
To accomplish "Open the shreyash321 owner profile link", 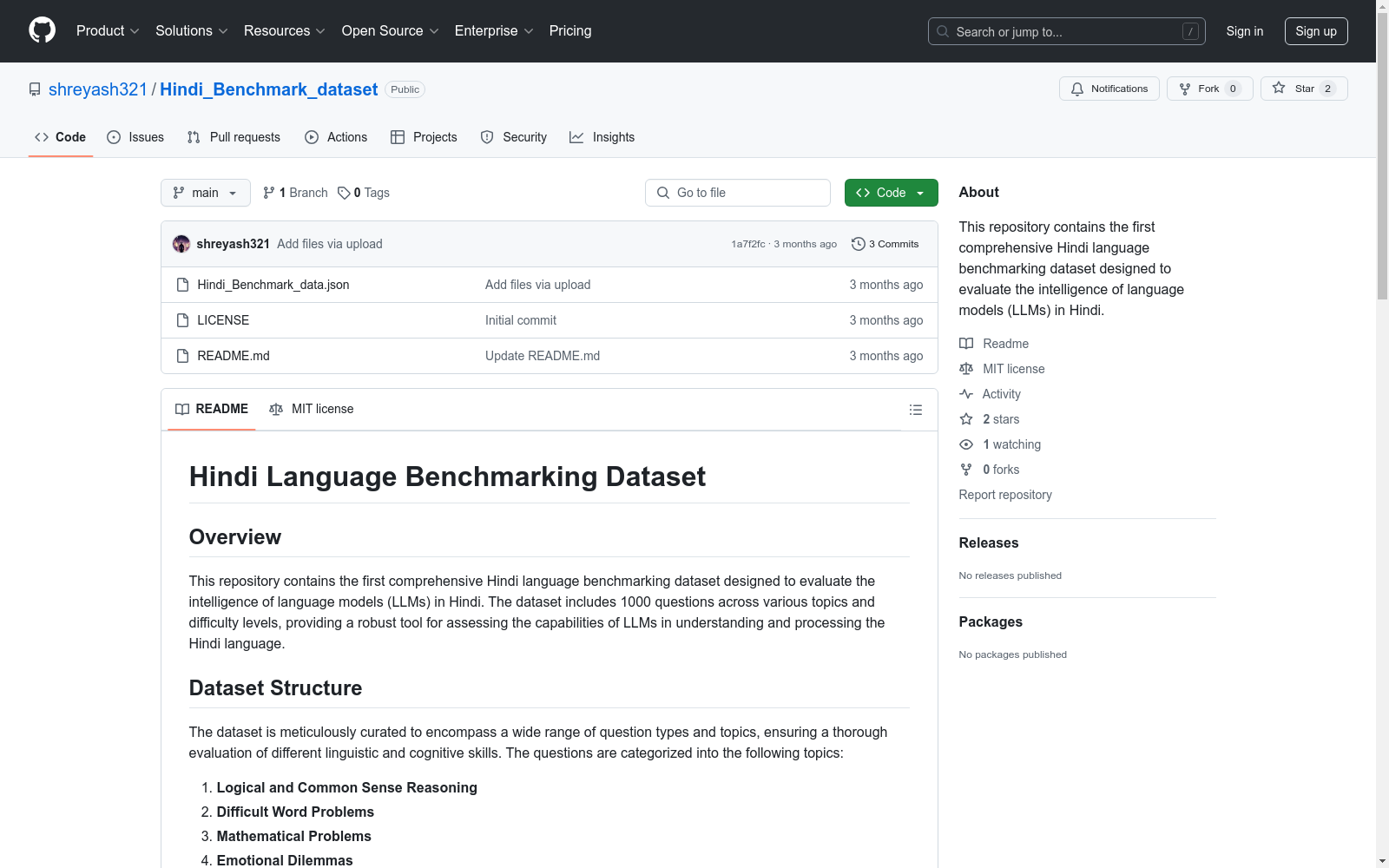I will pos(98,89).
